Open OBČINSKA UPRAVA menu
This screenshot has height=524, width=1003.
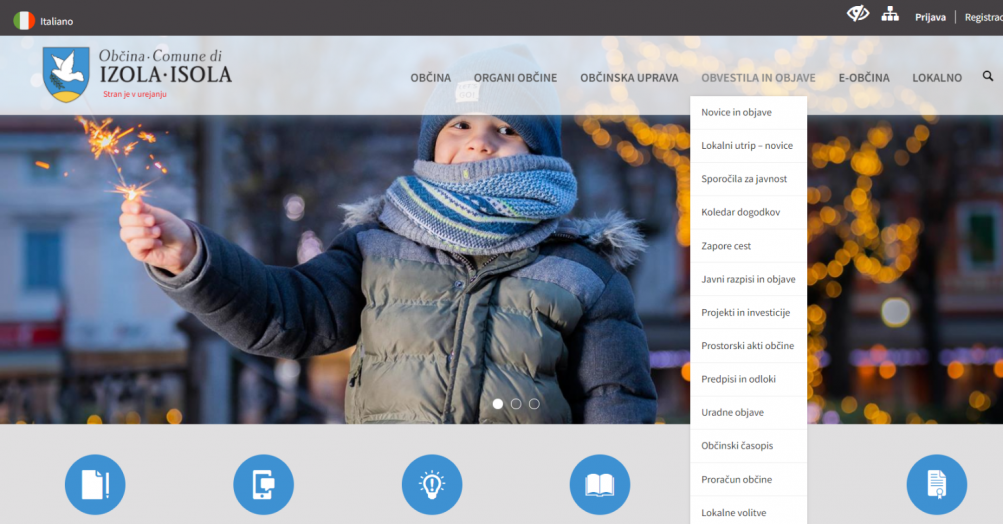pos(629,77)
